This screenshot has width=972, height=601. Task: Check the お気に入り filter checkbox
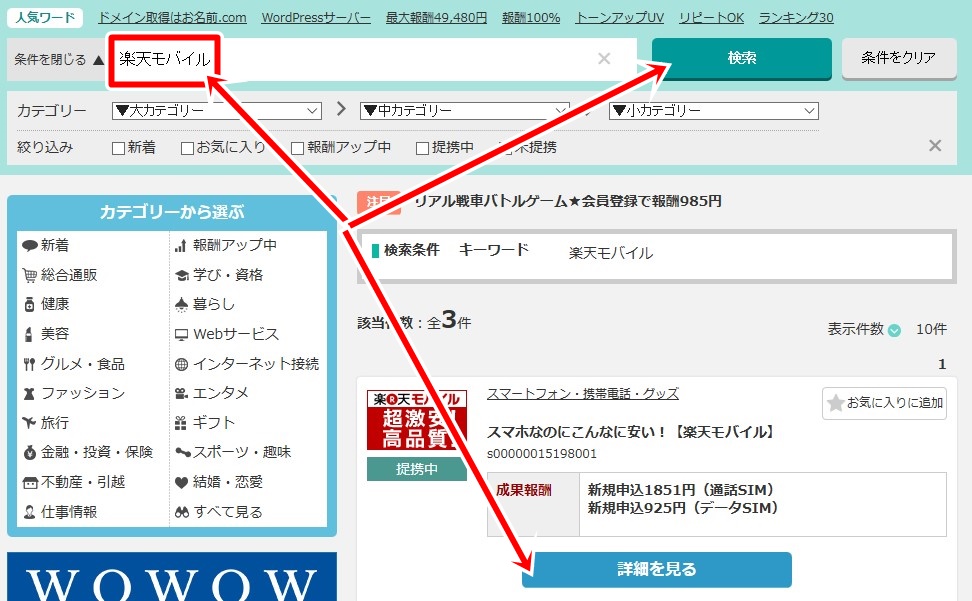coord(187,148)
